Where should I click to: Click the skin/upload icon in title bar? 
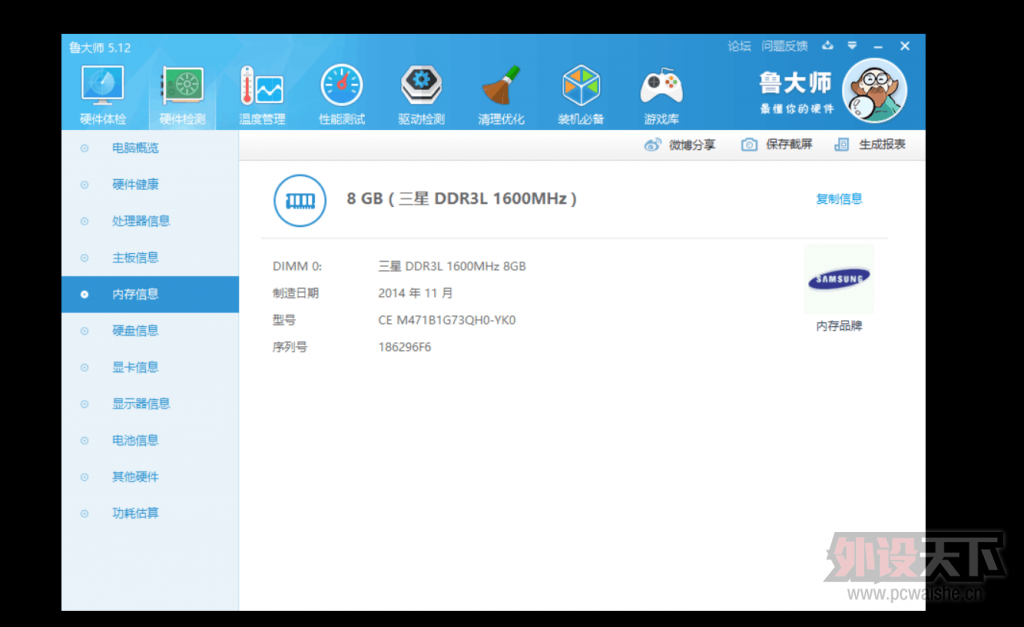pos(827,46)
